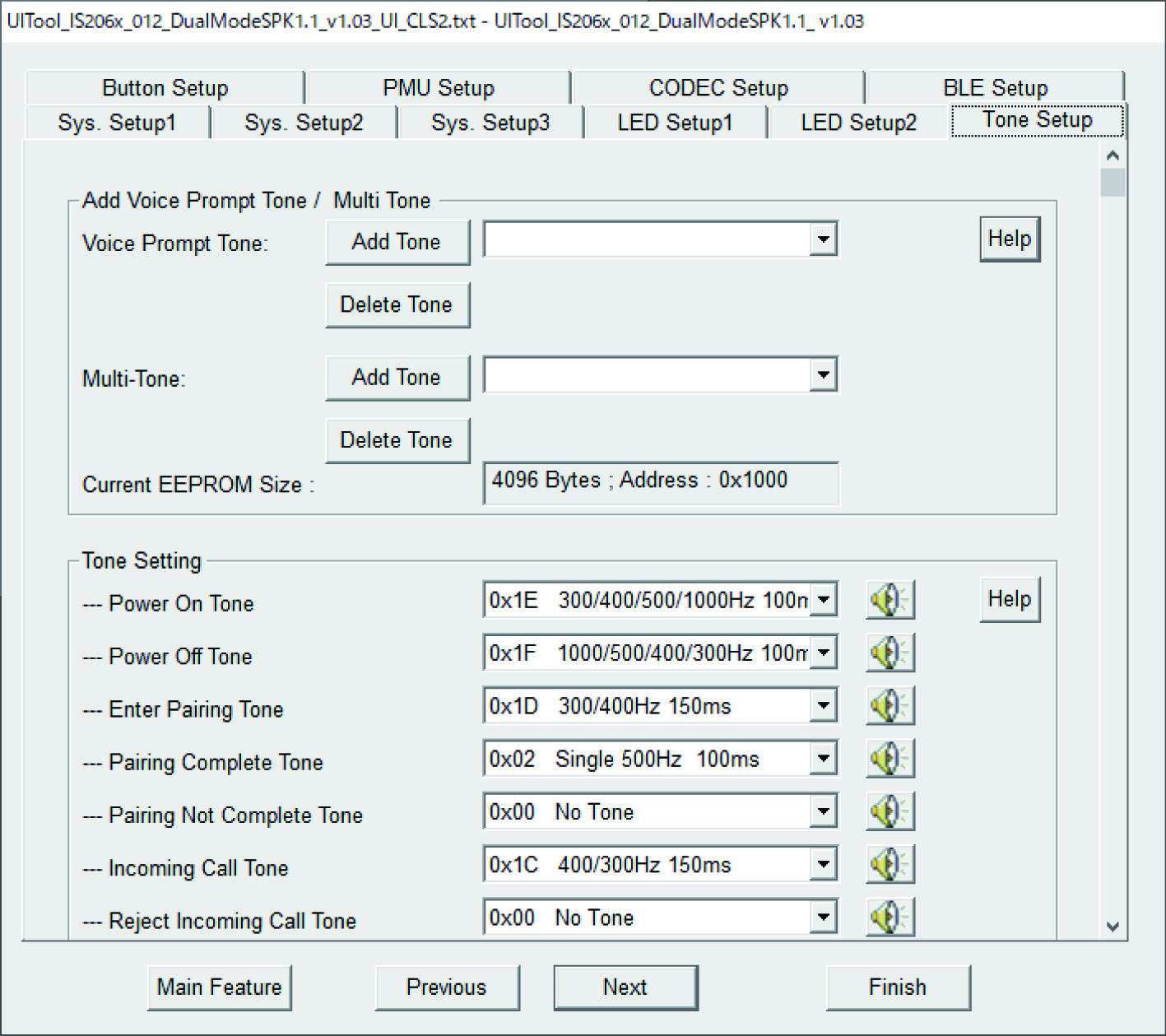Click the Current EEPROM Size field

click(660, 481)
